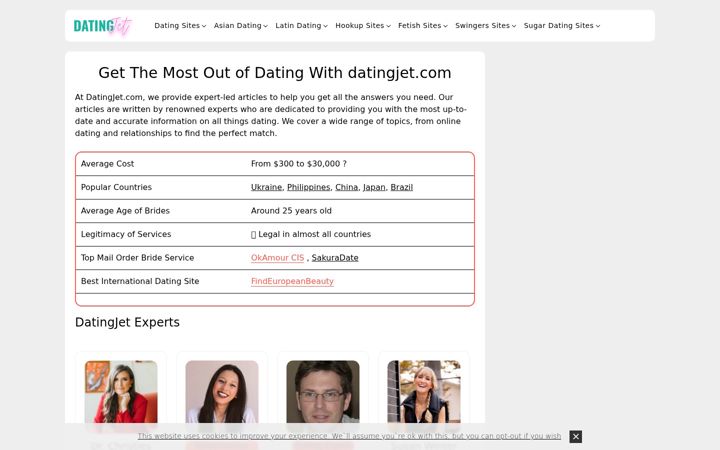Click 'From $300 to $30,000 ?' value
The height and width of the screenshot is (450, 720).
[x=298, y=164]
